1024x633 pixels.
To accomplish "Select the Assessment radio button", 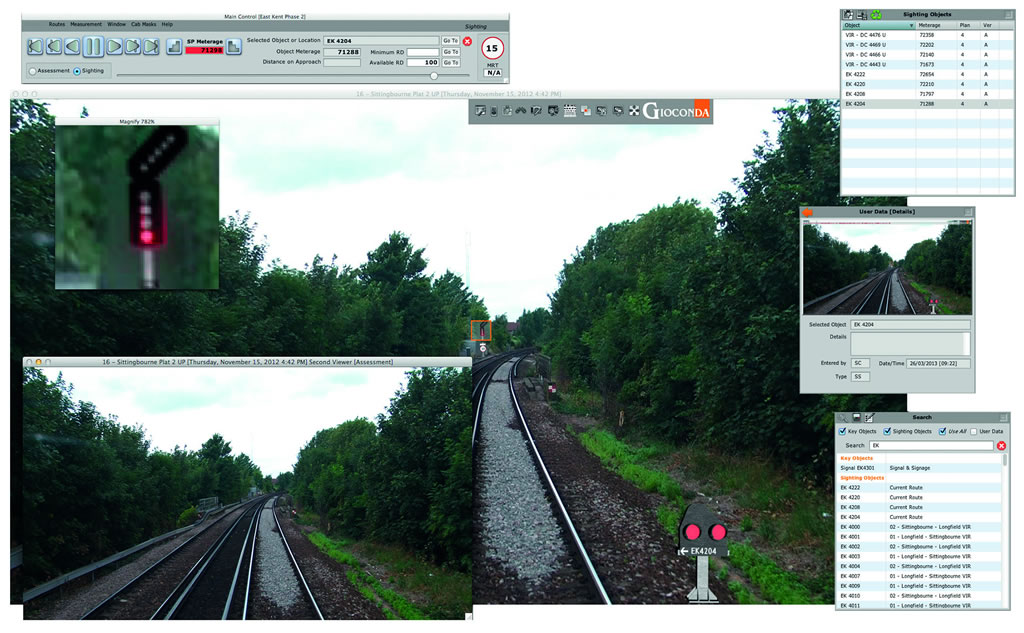I will click(x=33, y=71).
